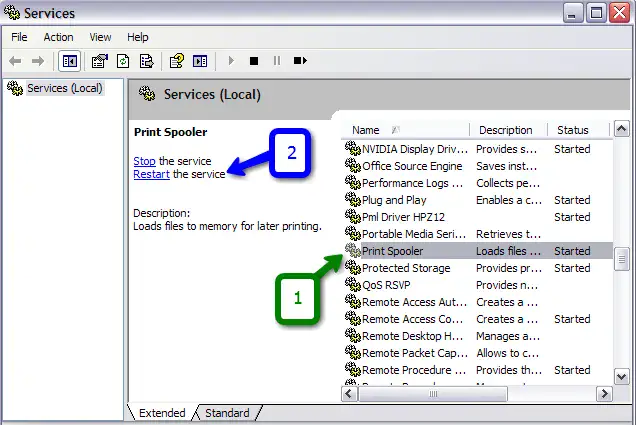Screen dimensions: 636x425
Task: Switch to the Standard tab
Action: pos(227,413)
